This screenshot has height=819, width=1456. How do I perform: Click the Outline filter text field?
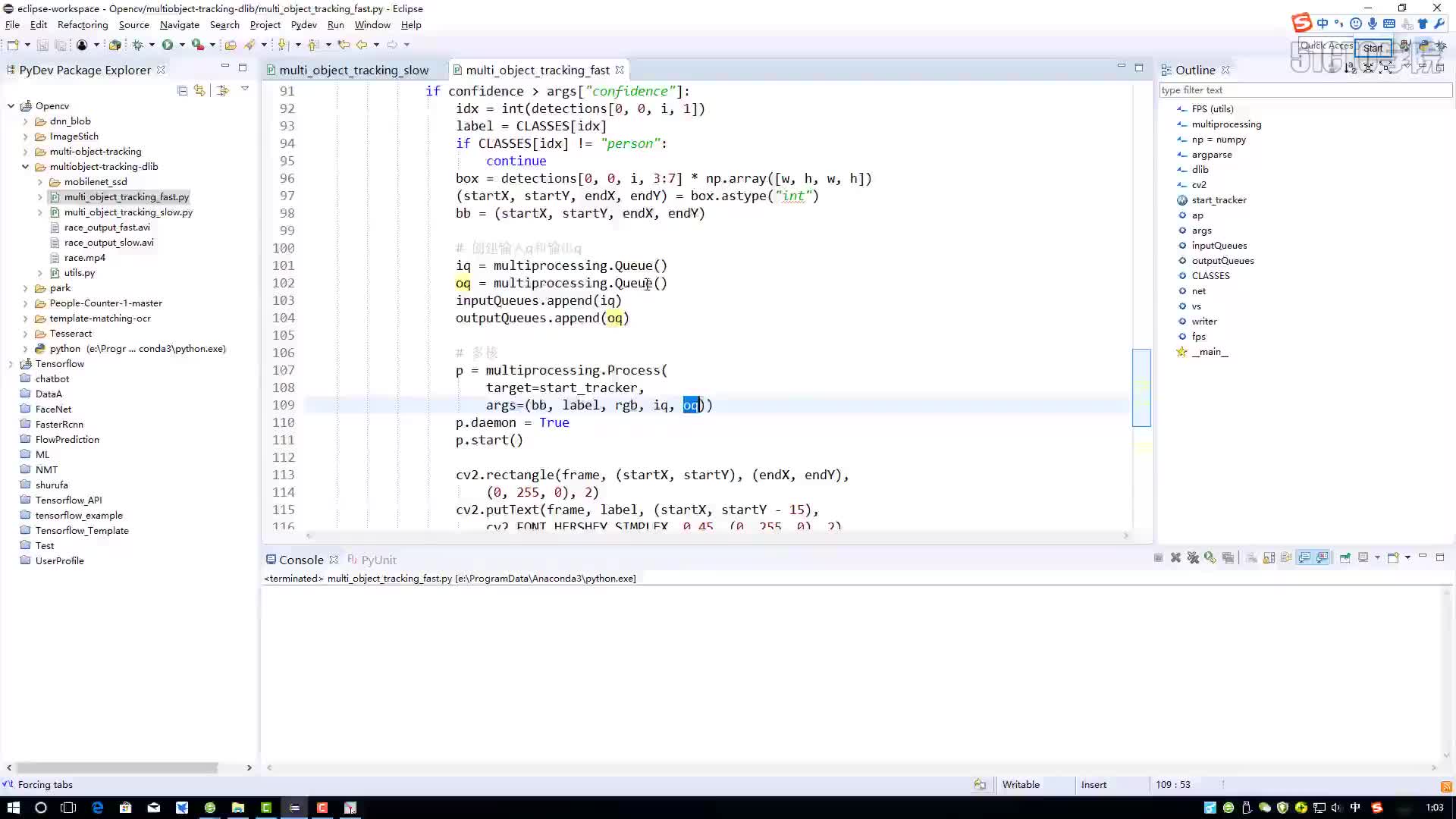tap(1305, 90)
